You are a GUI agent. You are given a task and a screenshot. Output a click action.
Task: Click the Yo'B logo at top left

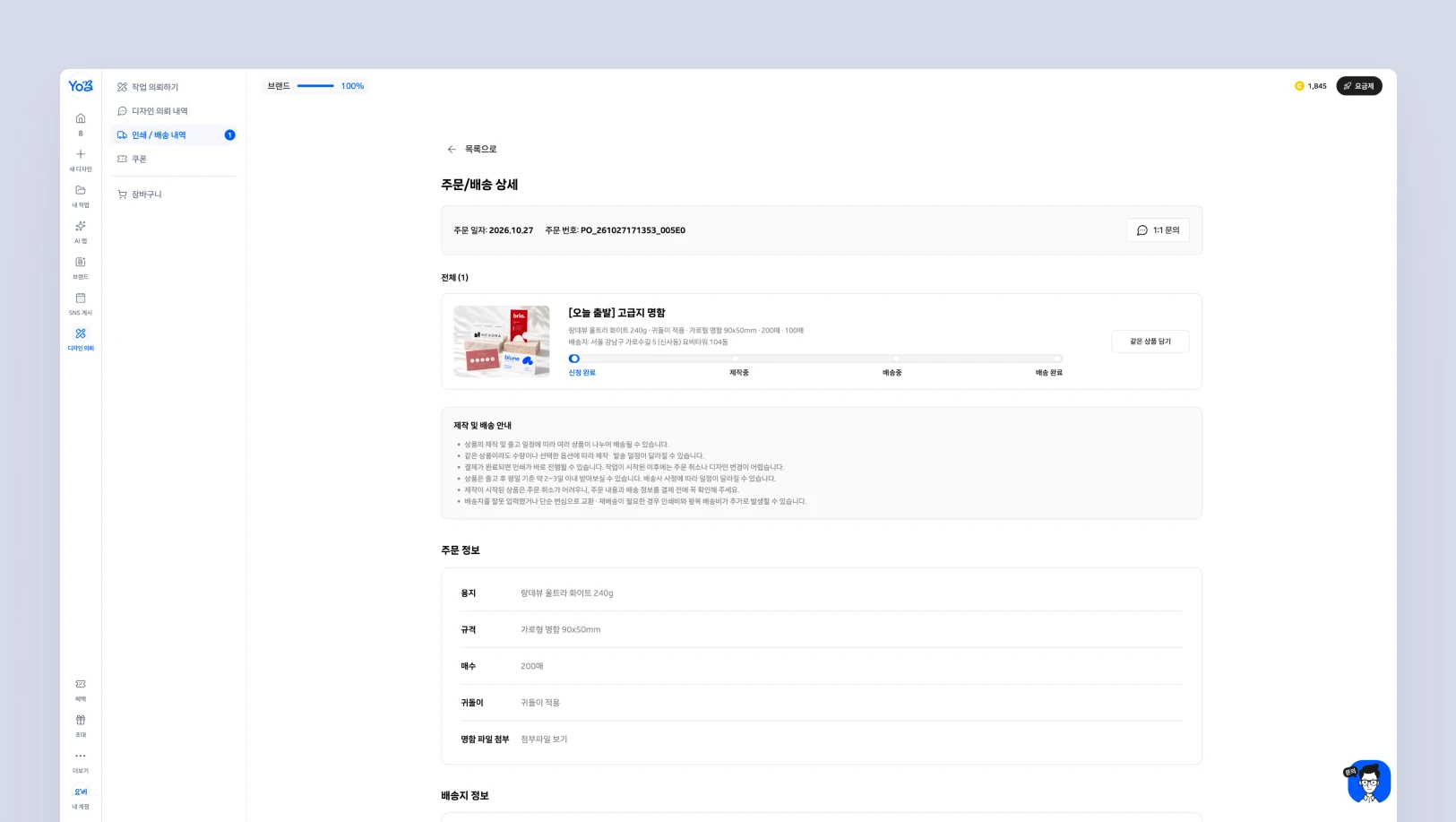click(81, 86)
